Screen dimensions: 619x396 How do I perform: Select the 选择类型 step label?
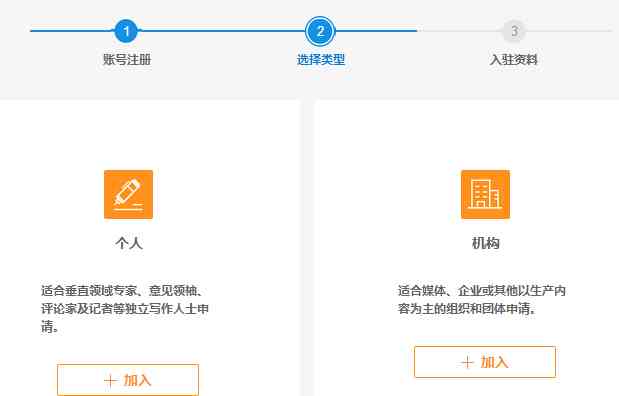[x=321, y=60]
